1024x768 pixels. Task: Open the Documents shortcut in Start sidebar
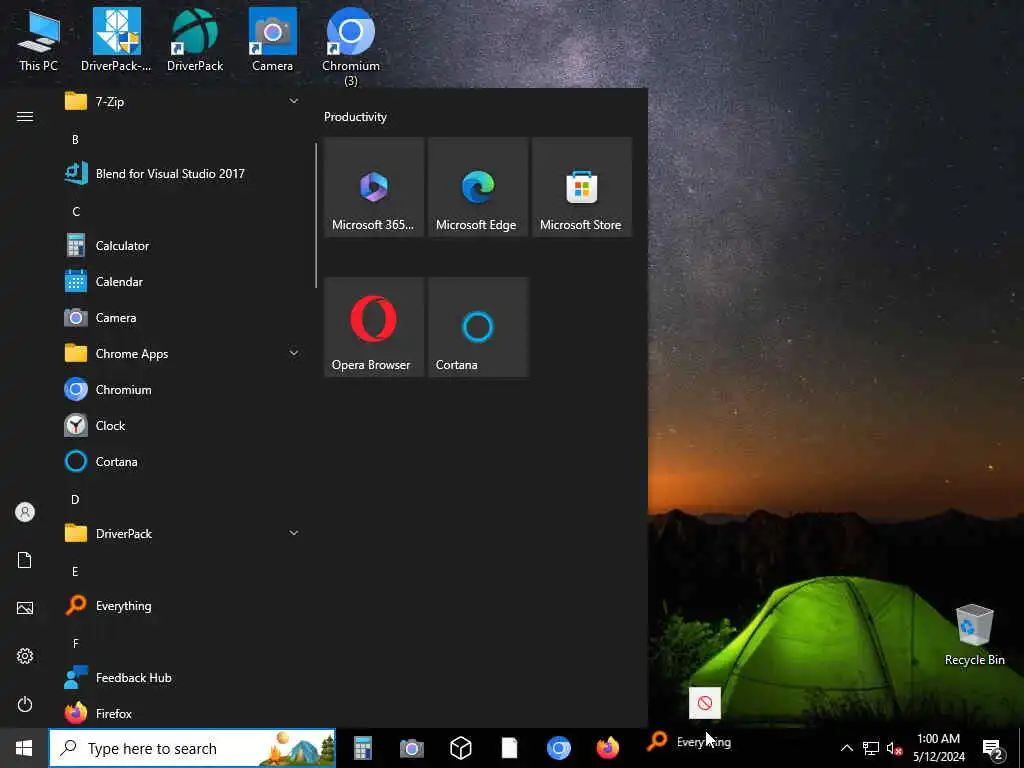click(x=25, y=560)
